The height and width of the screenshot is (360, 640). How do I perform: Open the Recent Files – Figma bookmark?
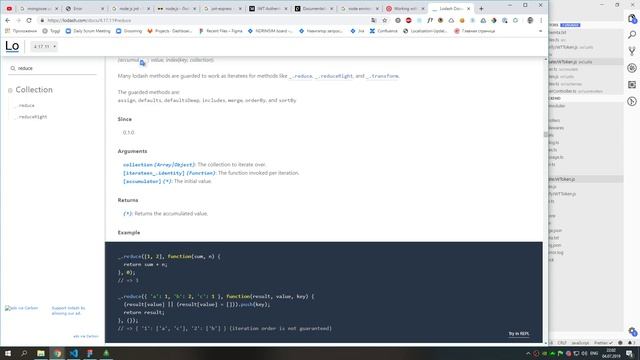[x=220, y=31]
